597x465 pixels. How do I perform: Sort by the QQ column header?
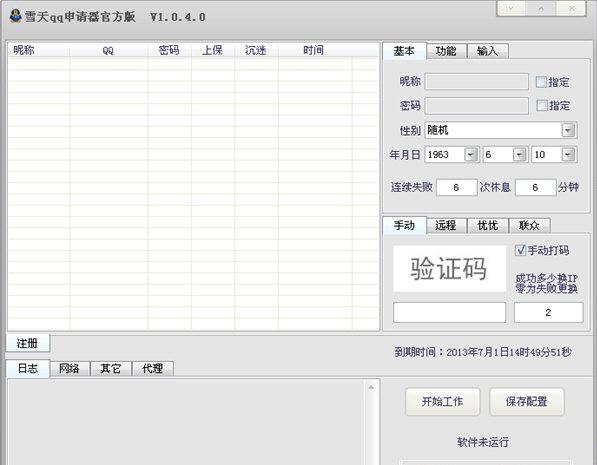click(109, 50)
